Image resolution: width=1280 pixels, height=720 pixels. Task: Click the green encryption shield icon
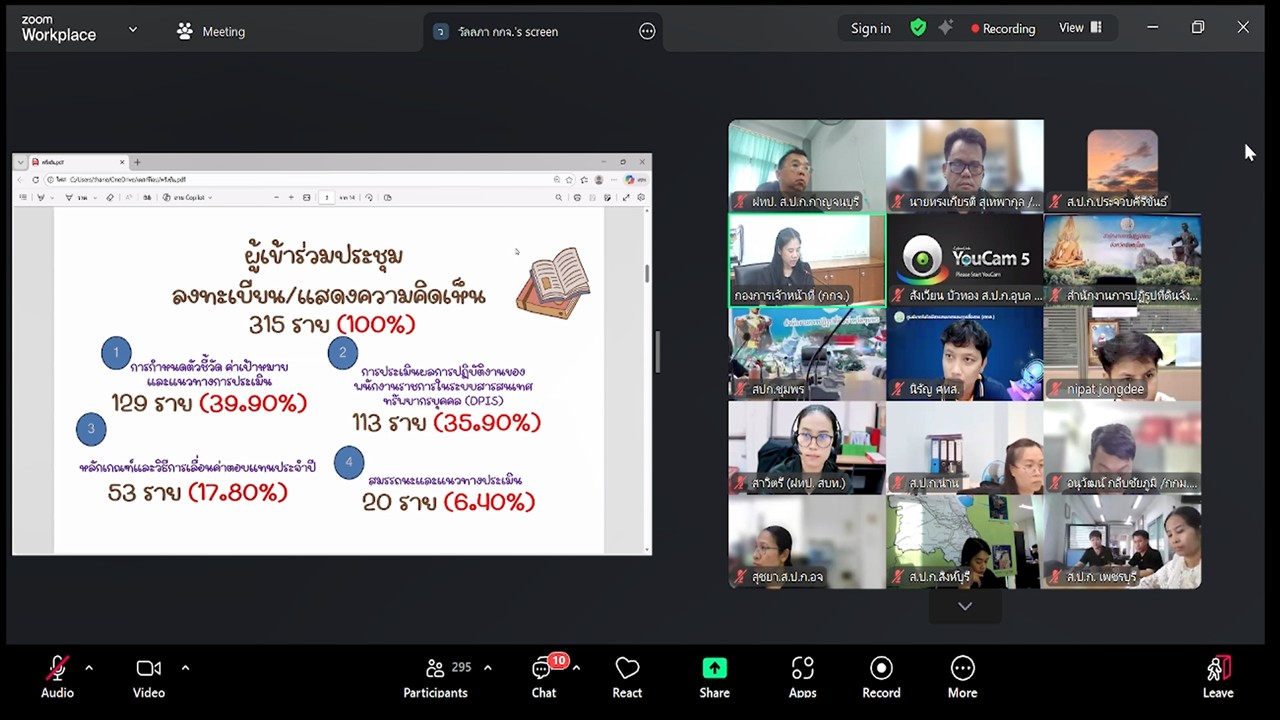click(918, 28)
